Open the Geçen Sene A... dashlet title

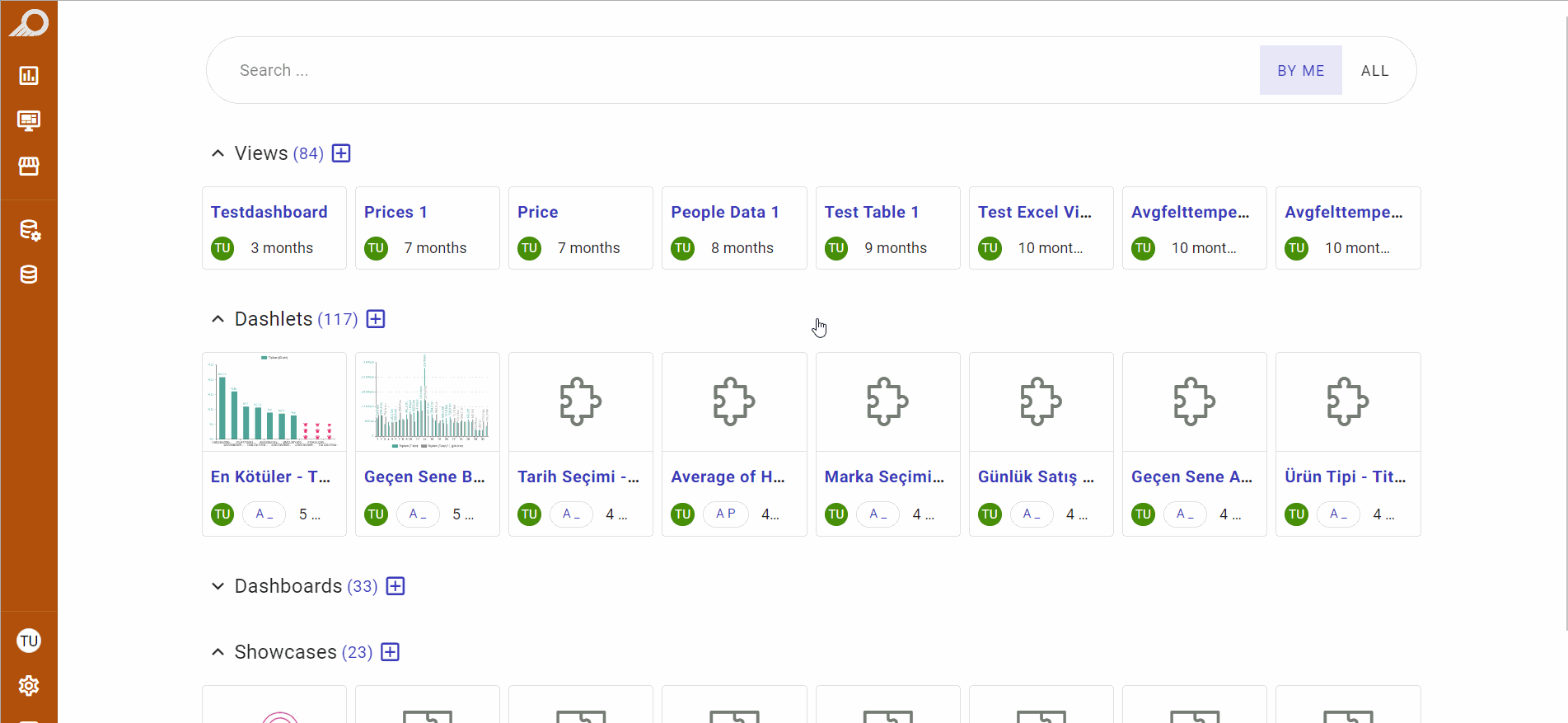tap(1191, 477)
